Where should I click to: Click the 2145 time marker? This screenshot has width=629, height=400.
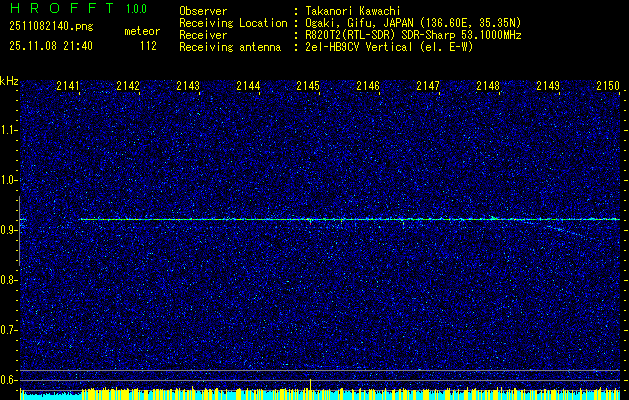point(308,86)
